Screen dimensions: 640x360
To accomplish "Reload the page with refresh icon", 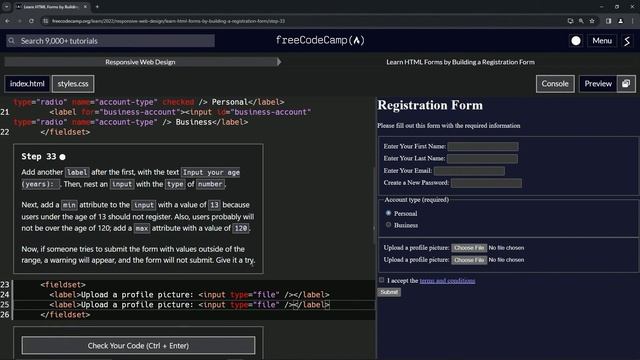I will tap(31, 21).
